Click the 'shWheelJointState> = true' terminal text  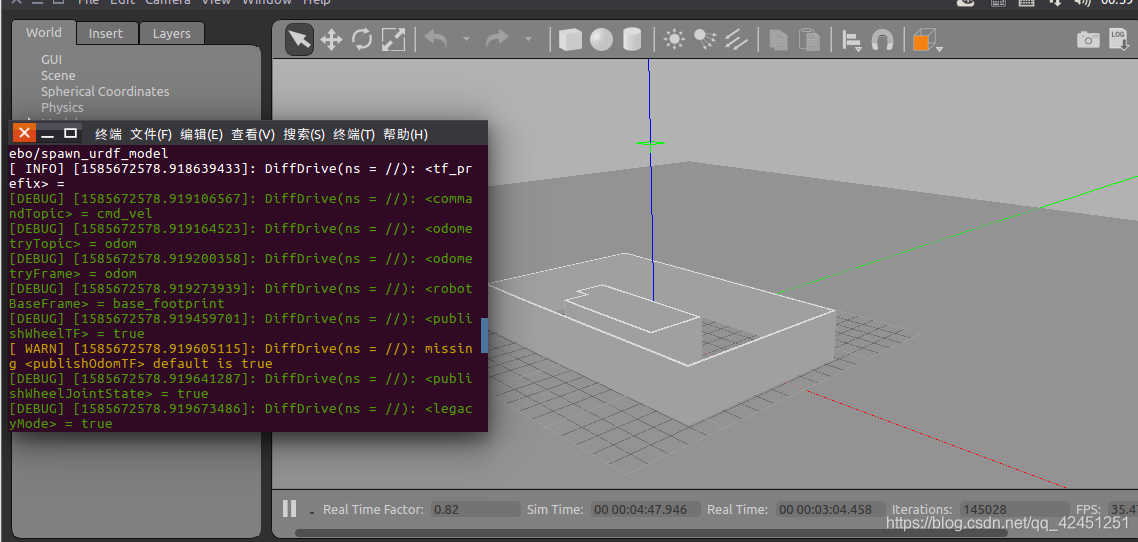click(108, 394)
